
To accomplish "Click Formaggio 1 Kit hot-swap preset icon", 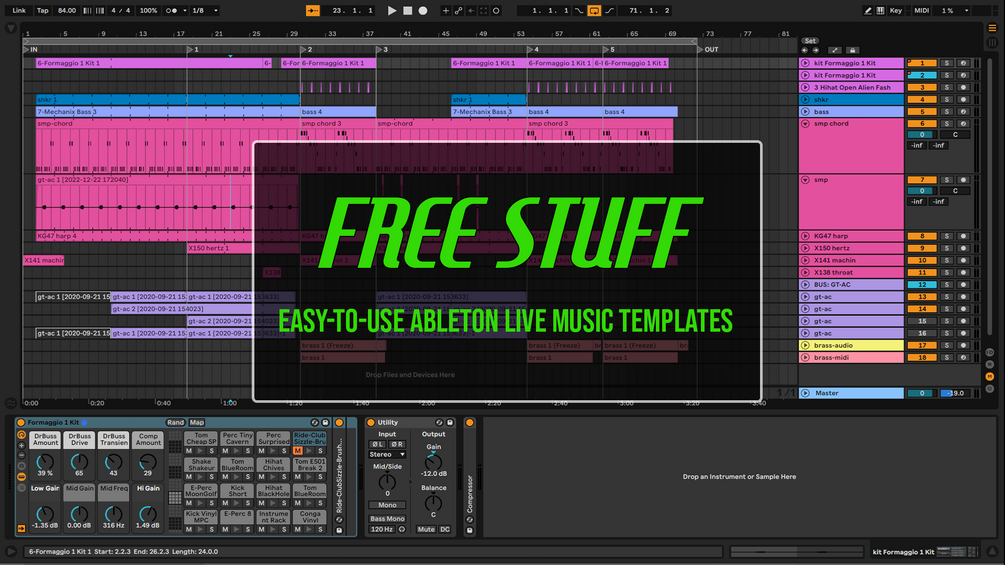I will 314,422.
